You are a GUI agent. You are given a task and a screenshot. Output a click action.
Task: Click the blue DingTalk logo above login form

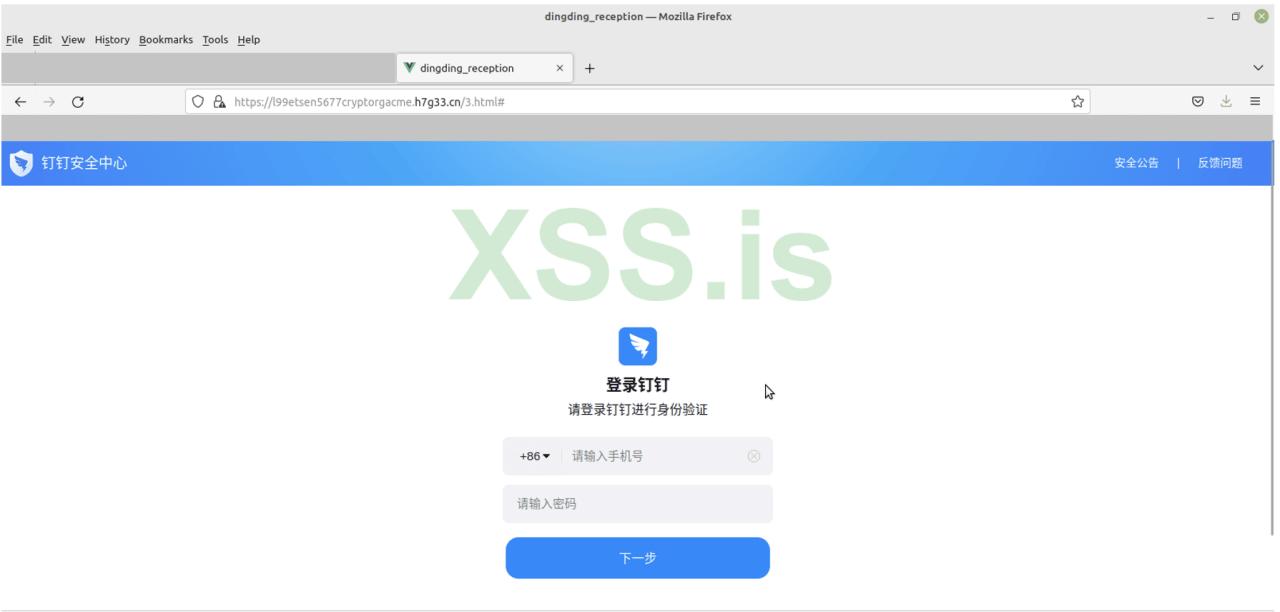point(638,346)
